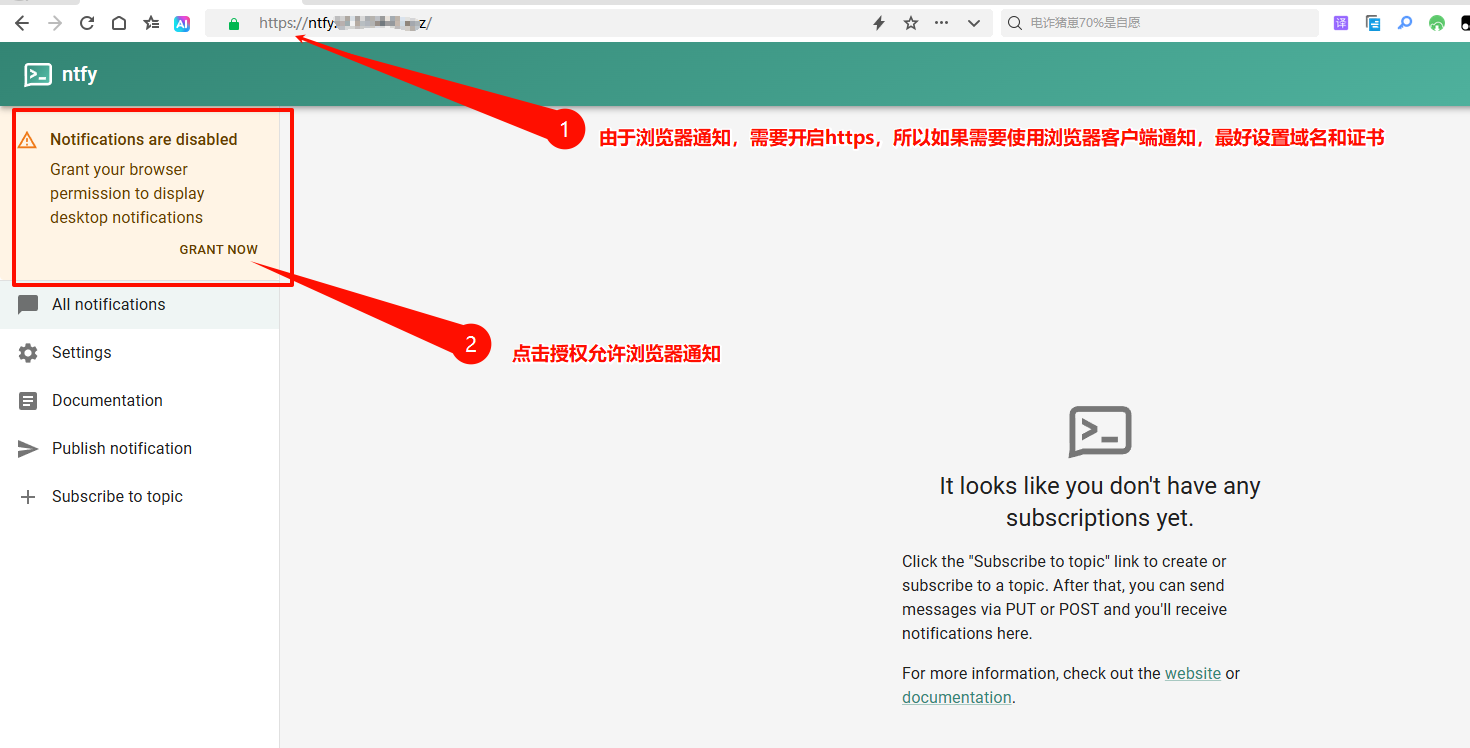
Task: Click the ntfy logo icon in header
Action: [x=38, y=75]
